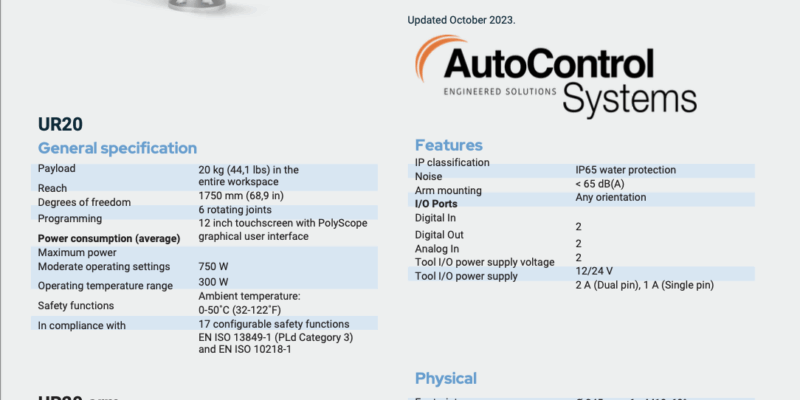This screenshot has height=400, width=800.
Task: Select the 'Ambient temperature:' text
Action: pyautogui.click(x=249, y=296)
